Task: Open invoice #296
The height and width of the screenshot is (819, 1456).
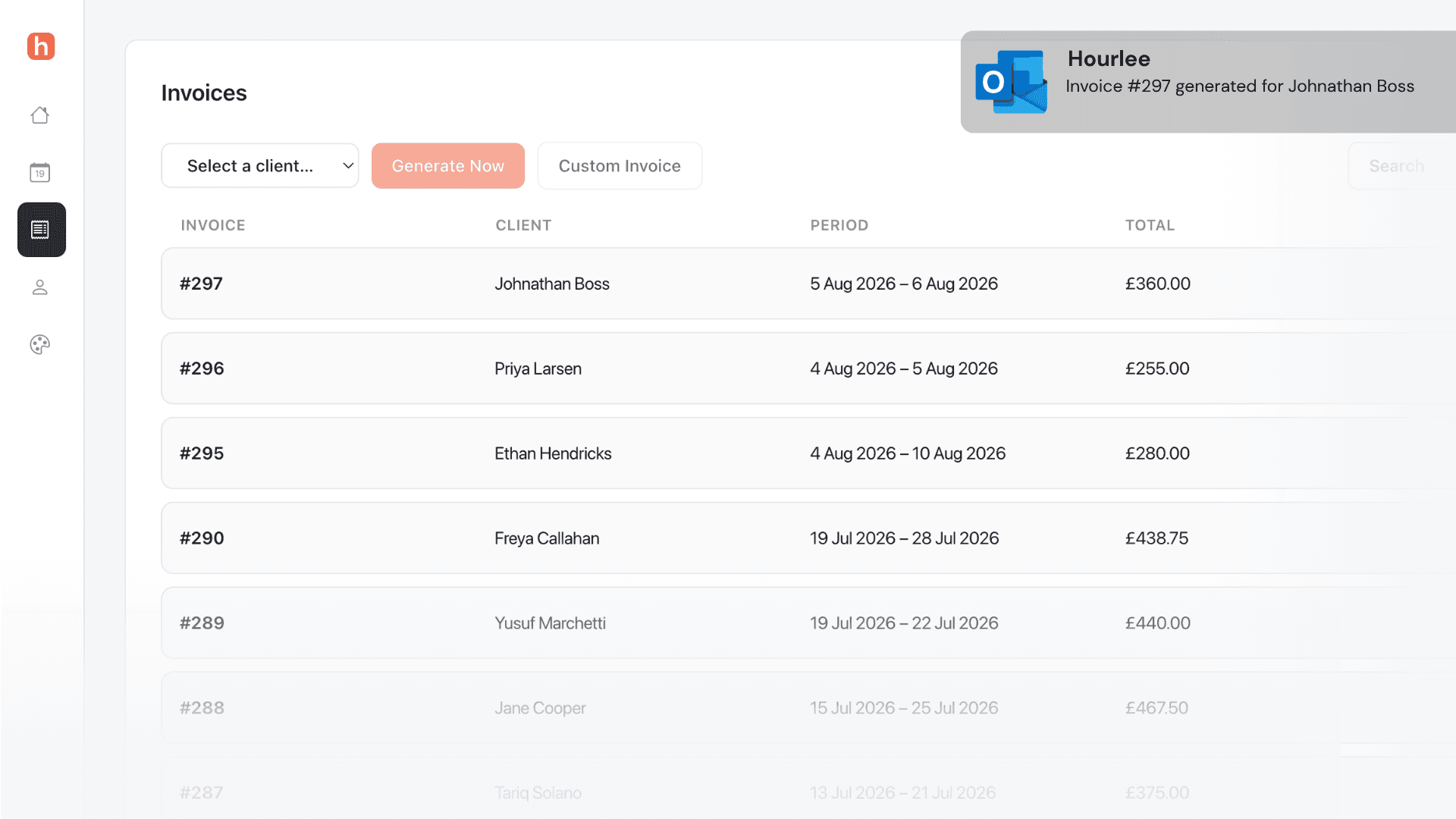Action: tap(202, 369)
